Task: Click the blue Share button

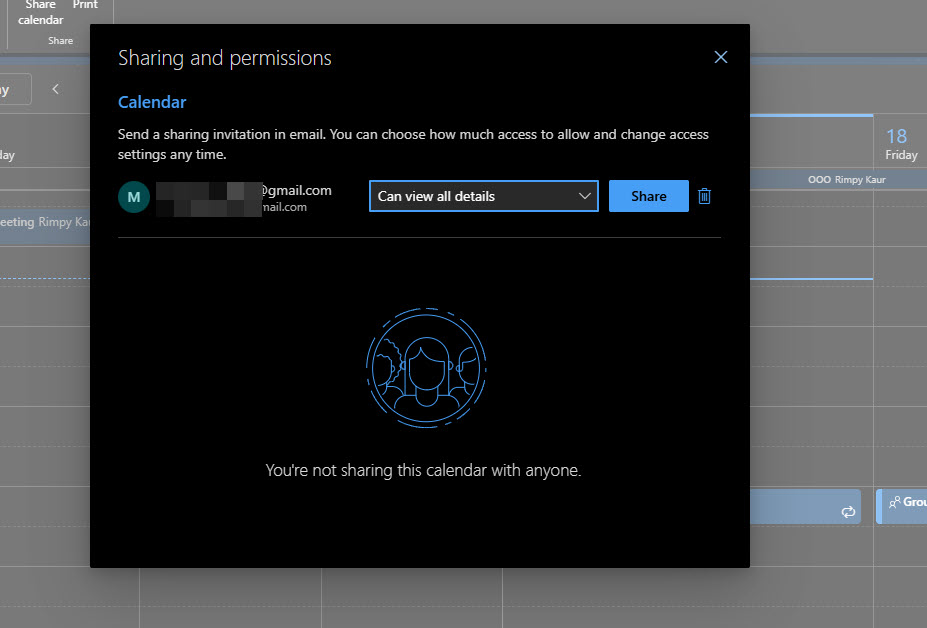Action: pos(649,196)
